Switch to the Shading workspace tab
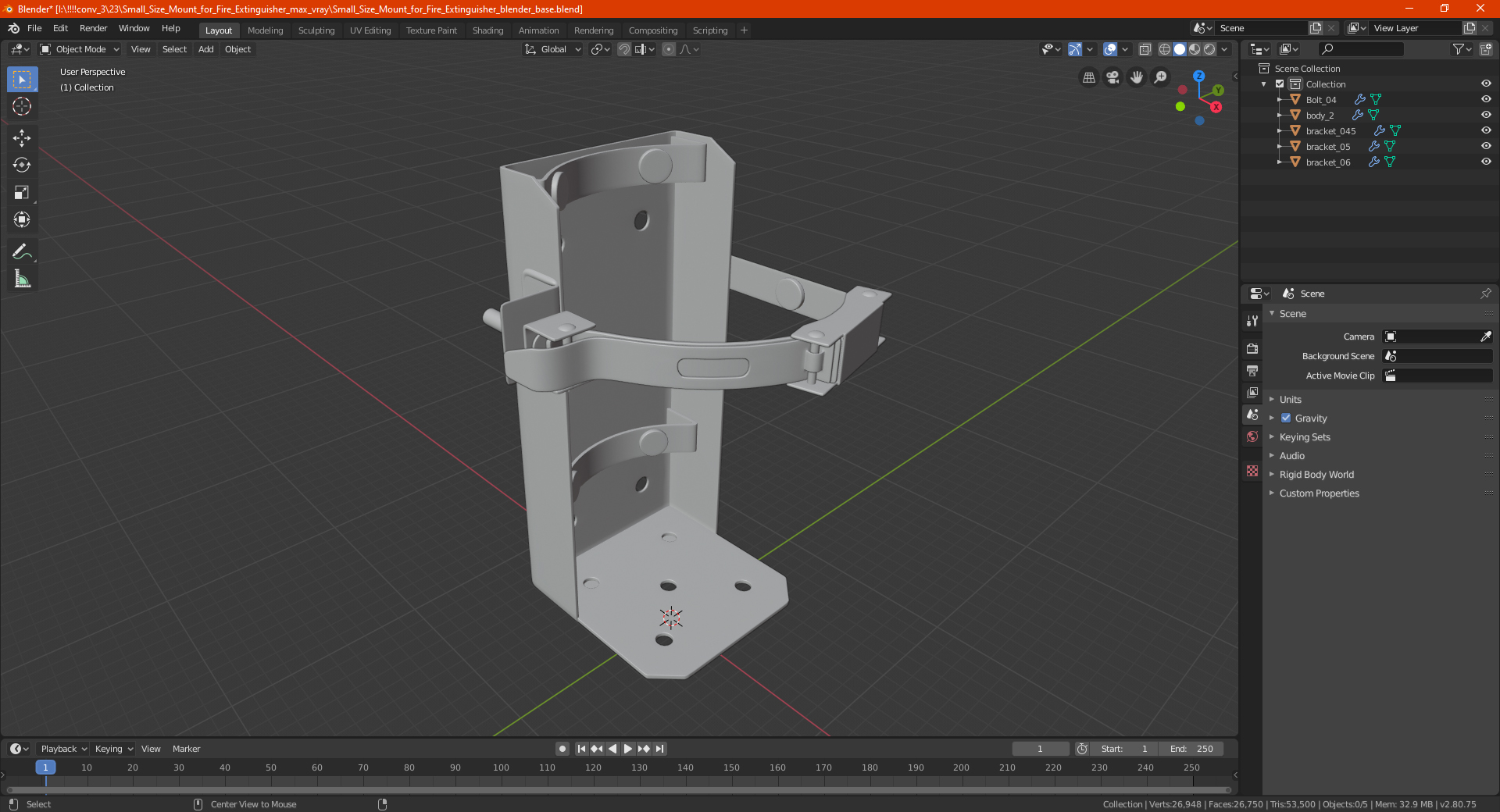Screen dimensions: 1500x812 point(487,30)
